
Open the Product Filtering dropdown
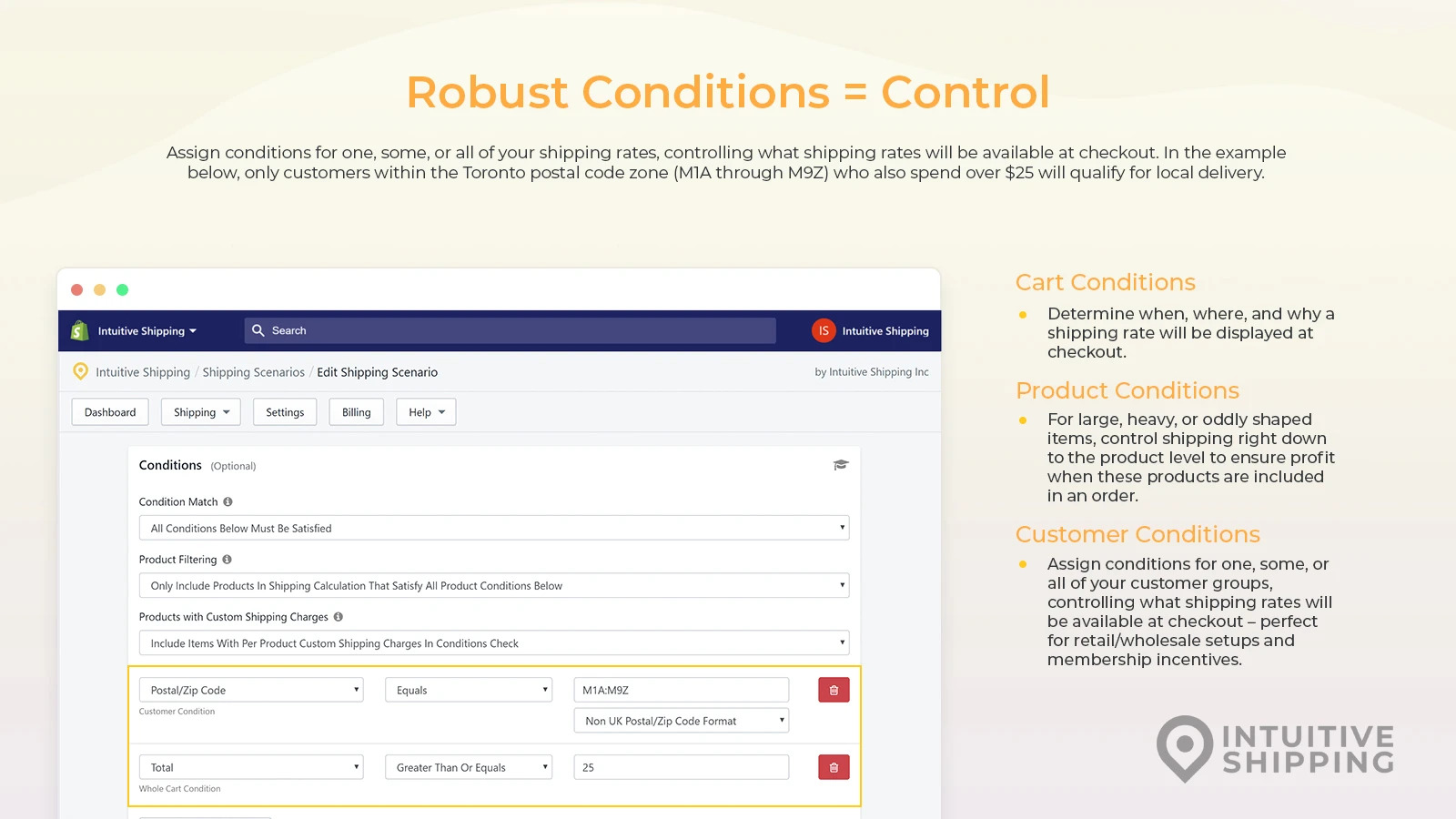point(494,585)
